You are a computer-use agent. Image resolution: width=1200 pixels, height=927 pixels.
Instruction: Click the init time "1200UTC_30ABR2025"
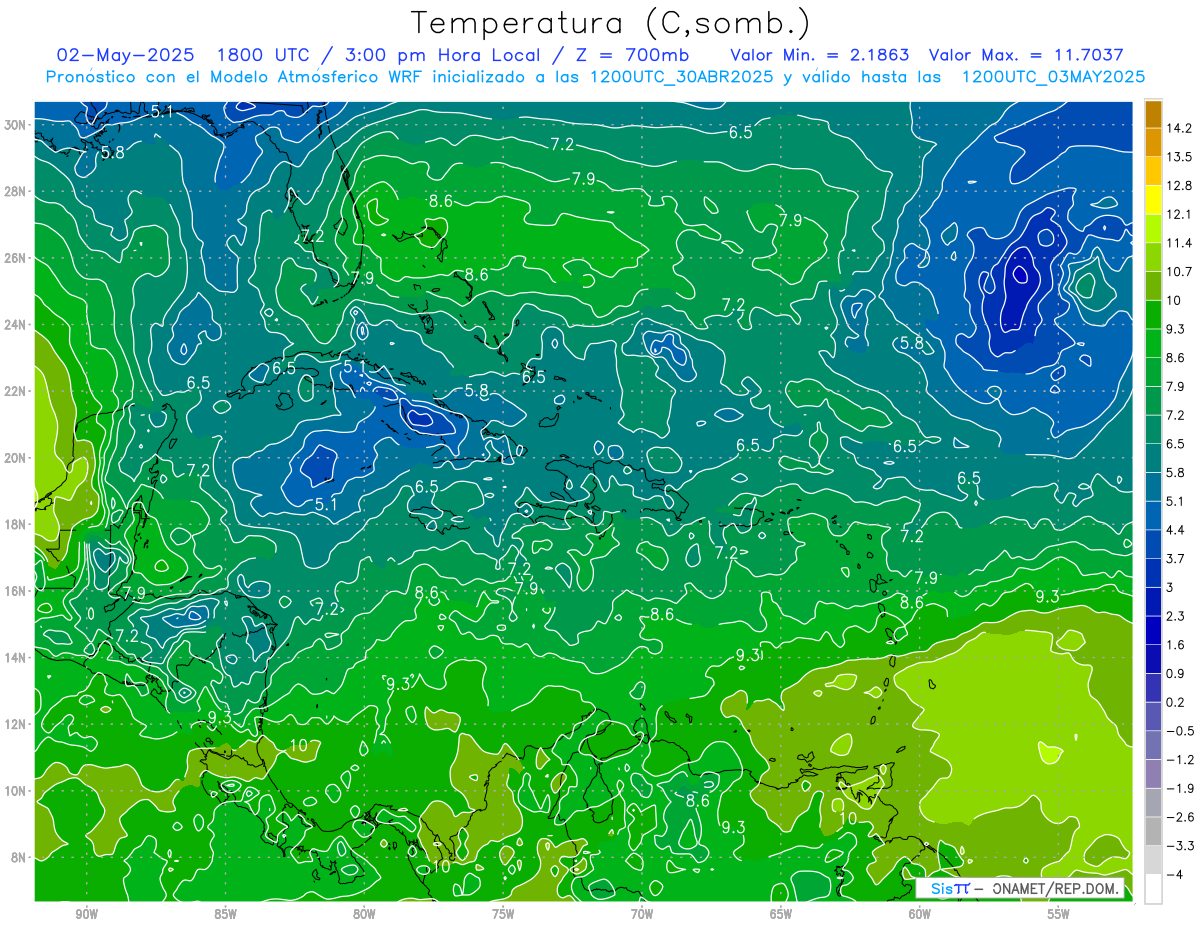click(681, 76)
